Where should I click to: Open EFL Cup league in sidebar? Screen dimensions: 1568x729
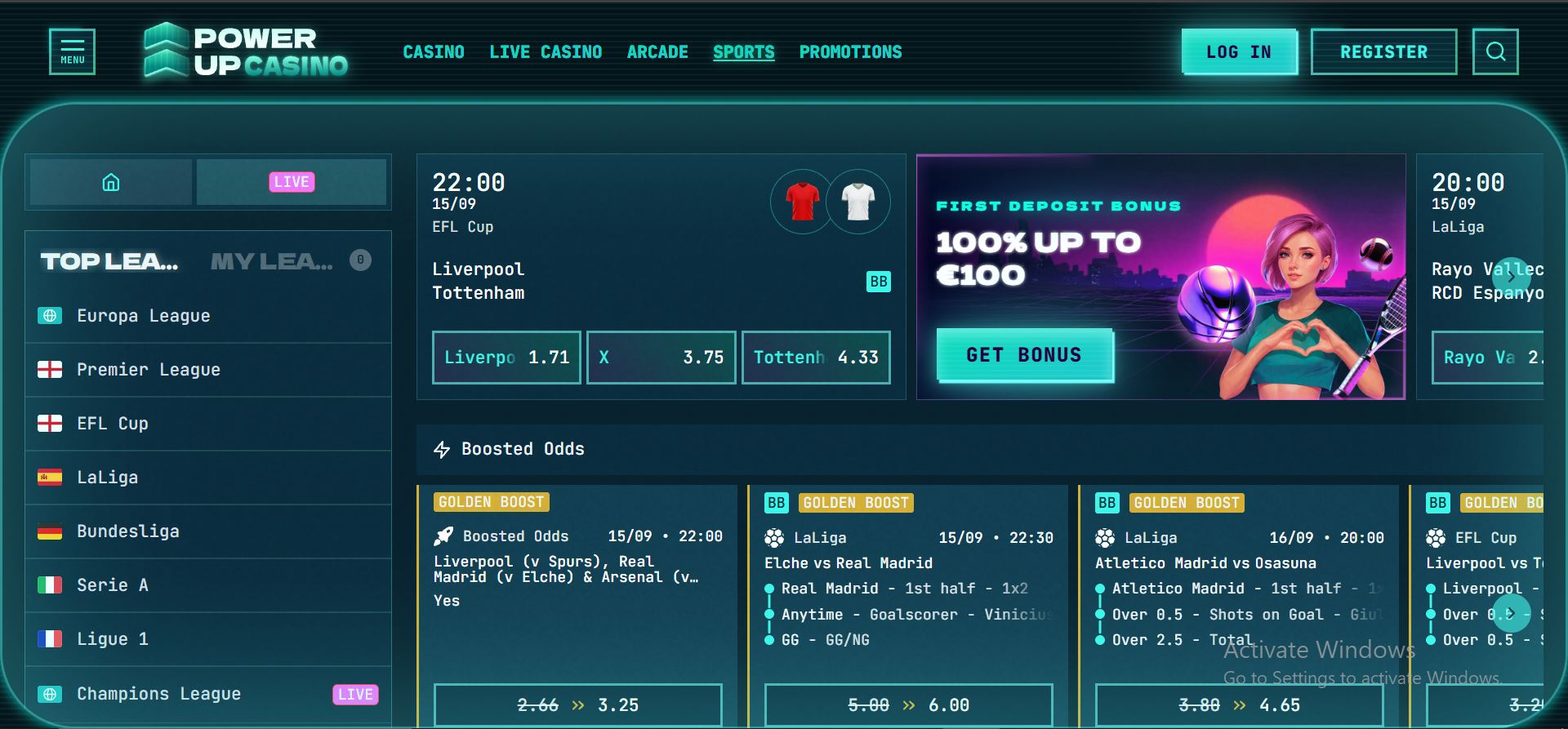click(x=208, y=424)
